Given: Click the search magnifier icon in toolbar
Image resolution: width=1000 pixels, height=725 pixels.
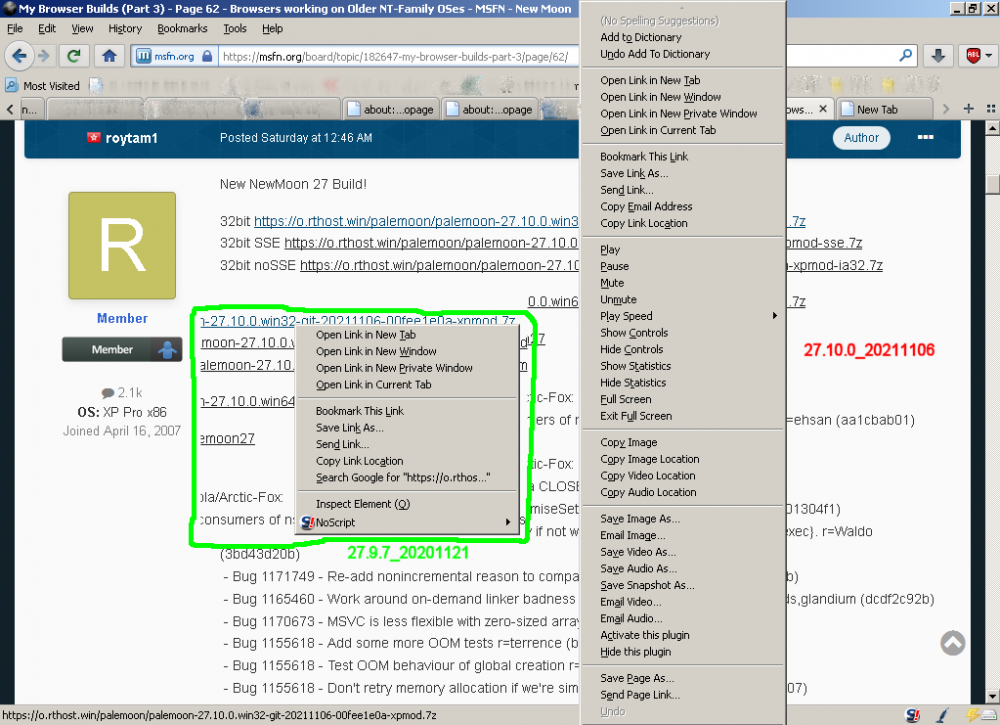Looking at the screenshot, I should tap(906, 56).
